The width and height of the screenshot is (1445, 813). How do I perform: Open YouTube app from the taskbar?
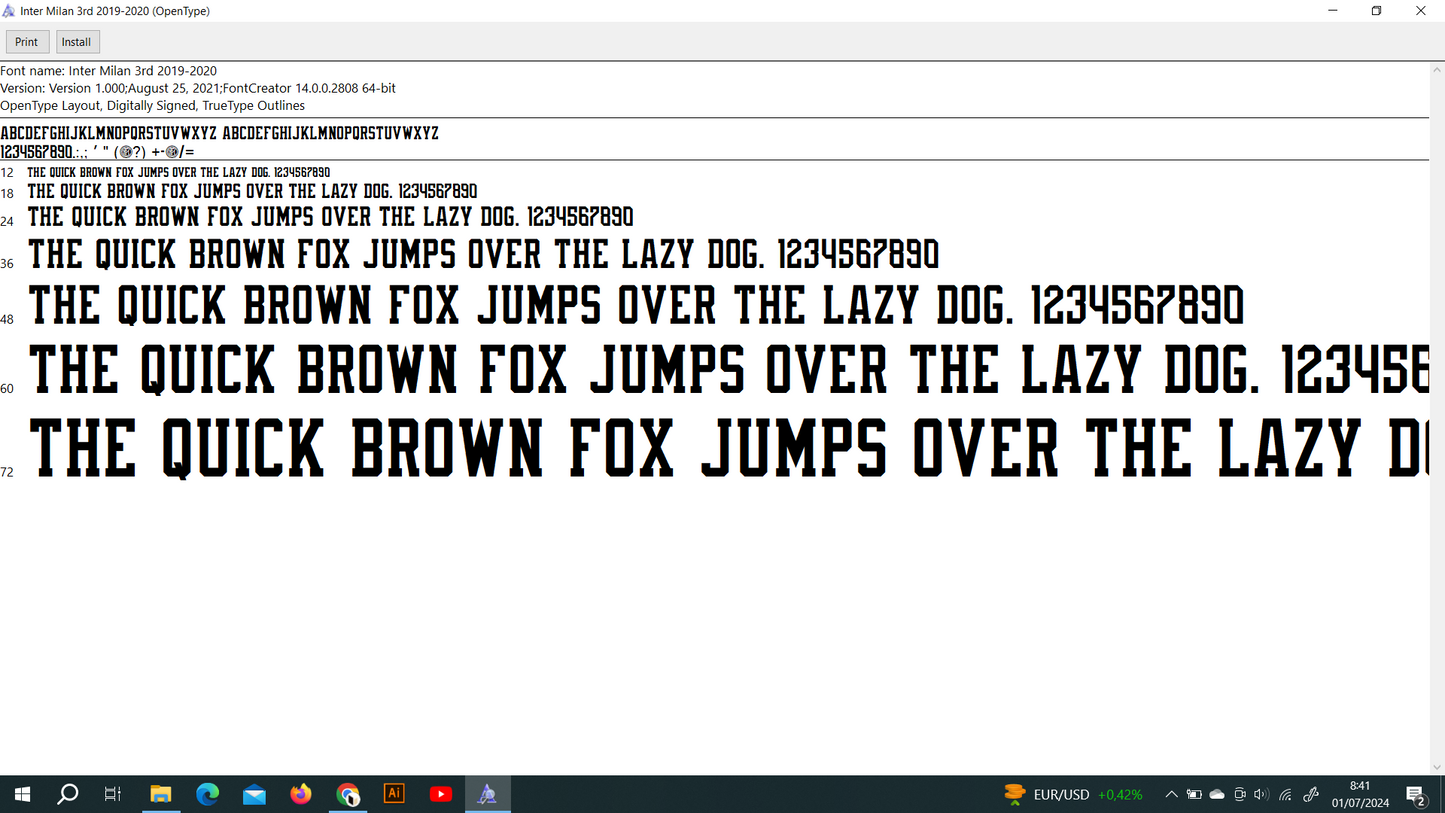click(440, 795)
